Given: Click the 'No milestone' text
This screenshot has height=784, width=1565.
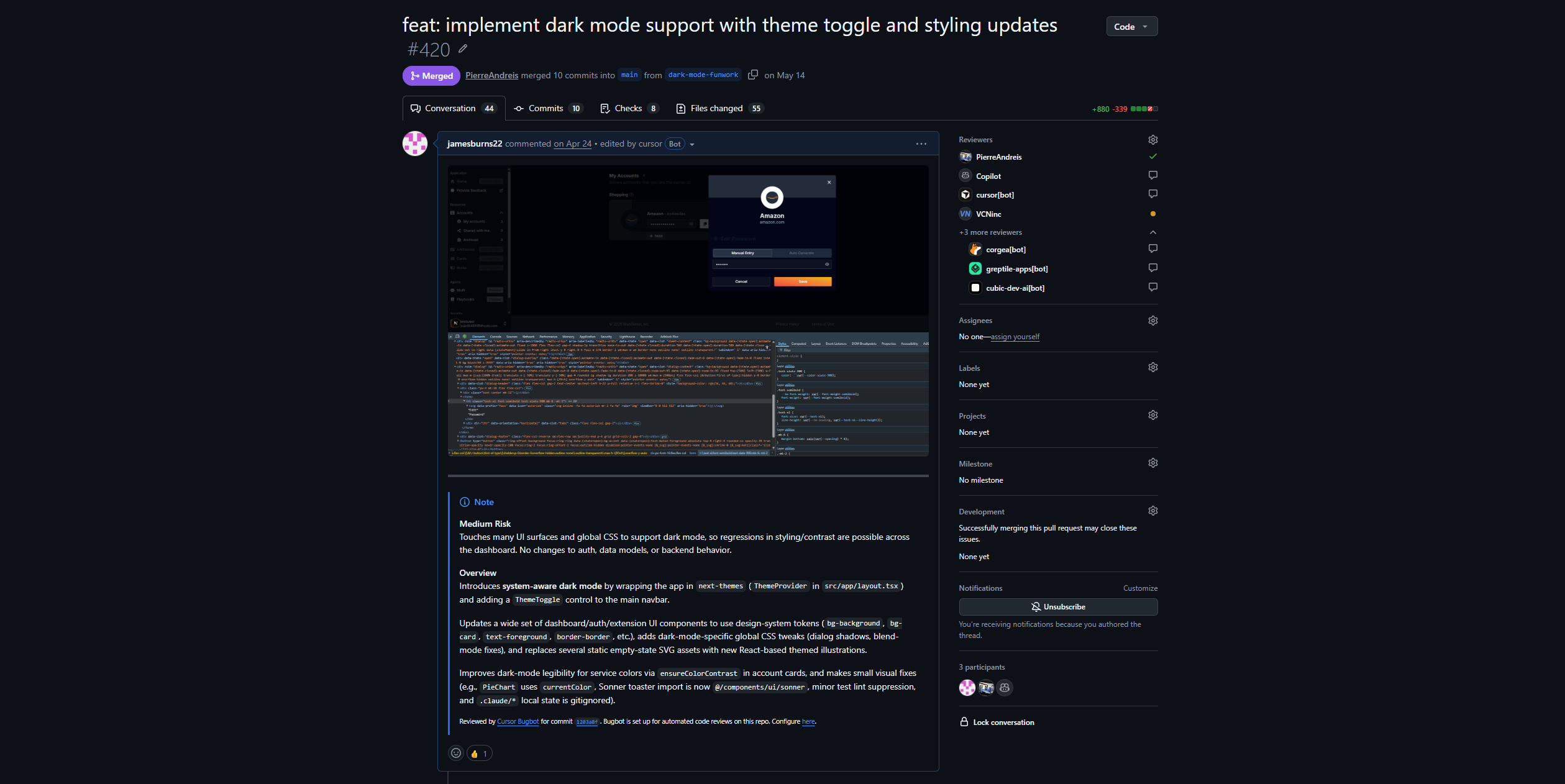Looking at the screenshot, I should click(x=981, y=480).
